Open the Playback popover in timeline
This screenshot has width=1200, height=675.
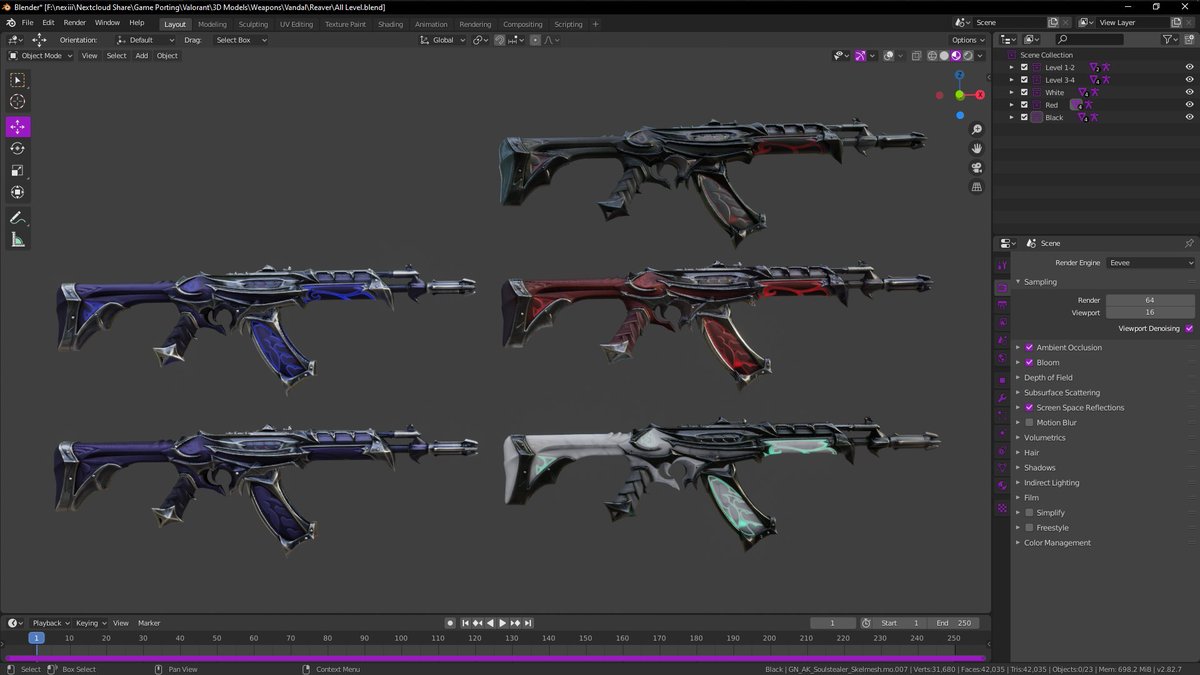pyautogui.click(x=50, y=623)
